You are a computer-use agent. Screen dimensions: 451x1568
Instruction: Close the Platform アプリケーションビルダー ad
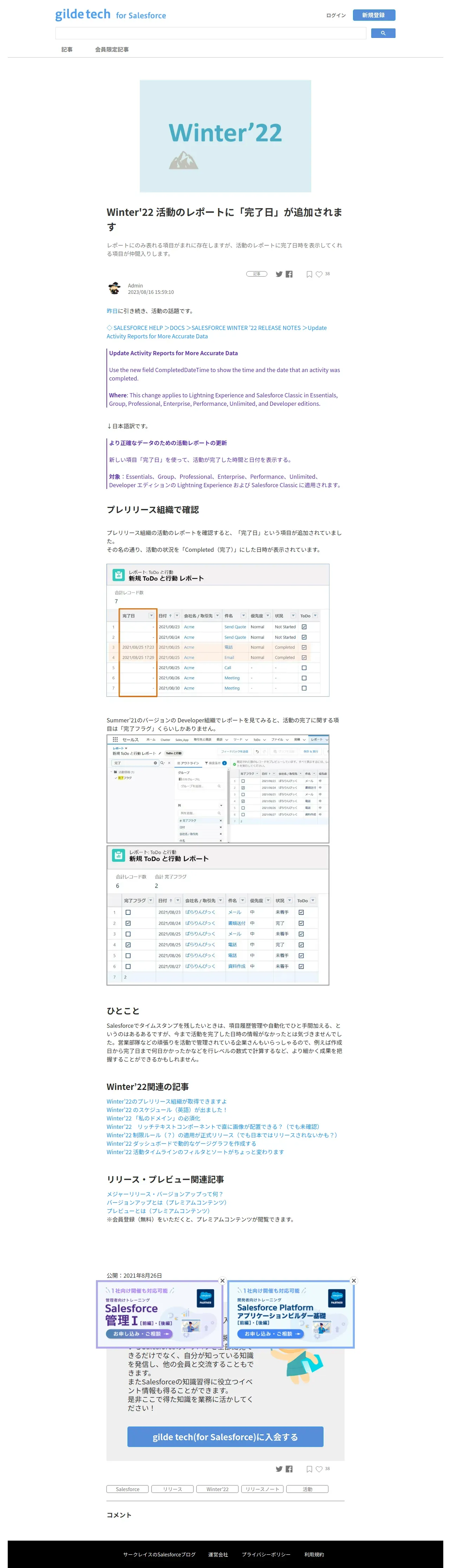[353, 1281]
